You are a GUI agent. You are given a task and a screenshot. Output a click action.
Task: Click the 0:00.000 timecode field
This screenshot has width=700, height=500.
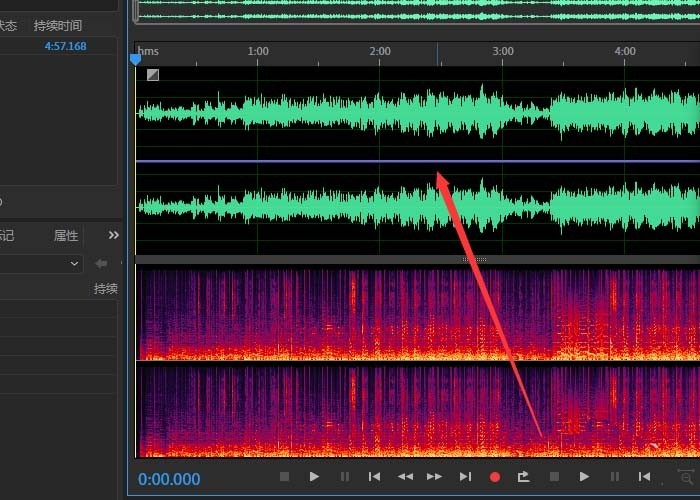pos(169,479)
